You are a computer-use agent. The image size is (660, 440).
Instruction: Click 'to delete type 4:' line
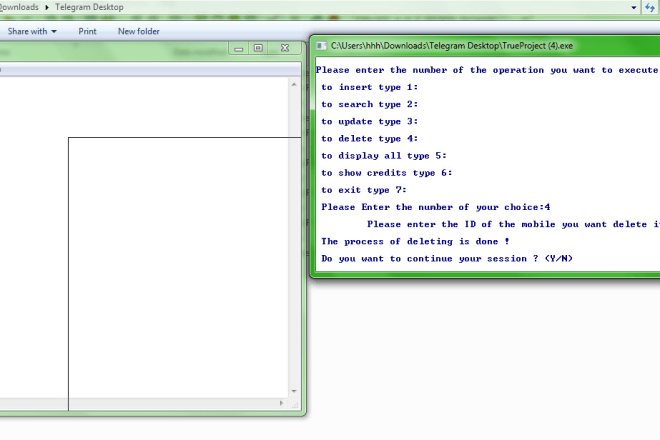[x=370, y=139]
